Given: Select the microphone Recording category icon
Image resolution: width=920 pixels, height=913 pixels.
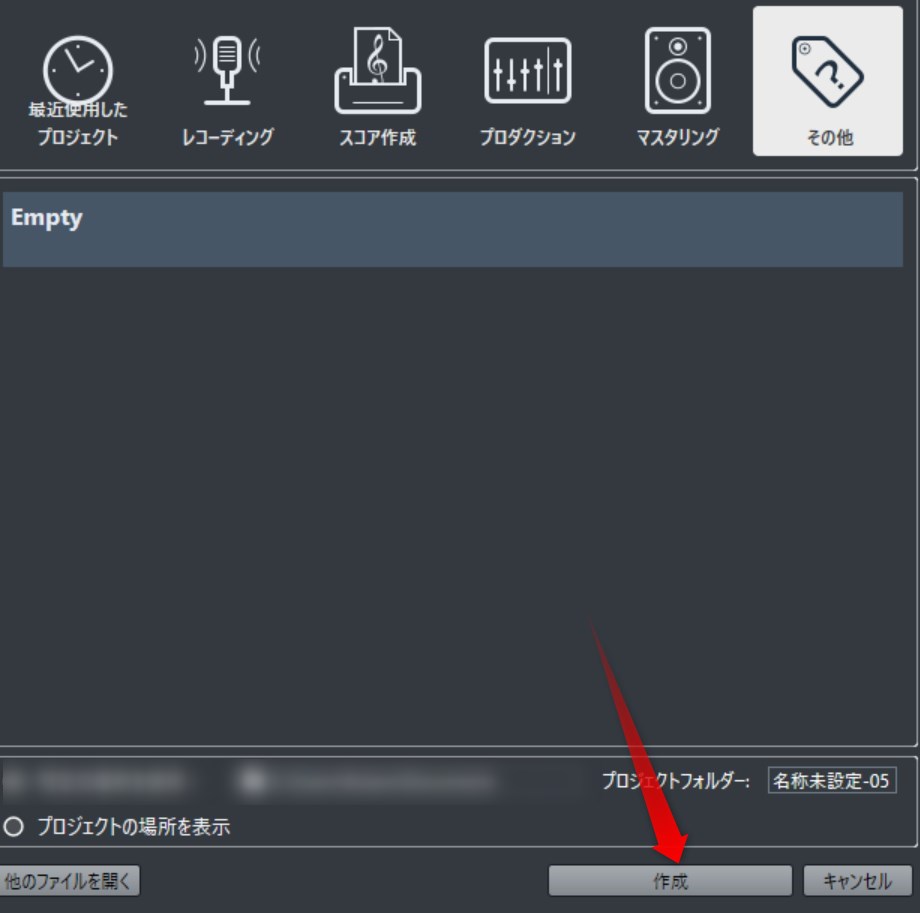Looking at the screenshot, I should tap(227, 70).
